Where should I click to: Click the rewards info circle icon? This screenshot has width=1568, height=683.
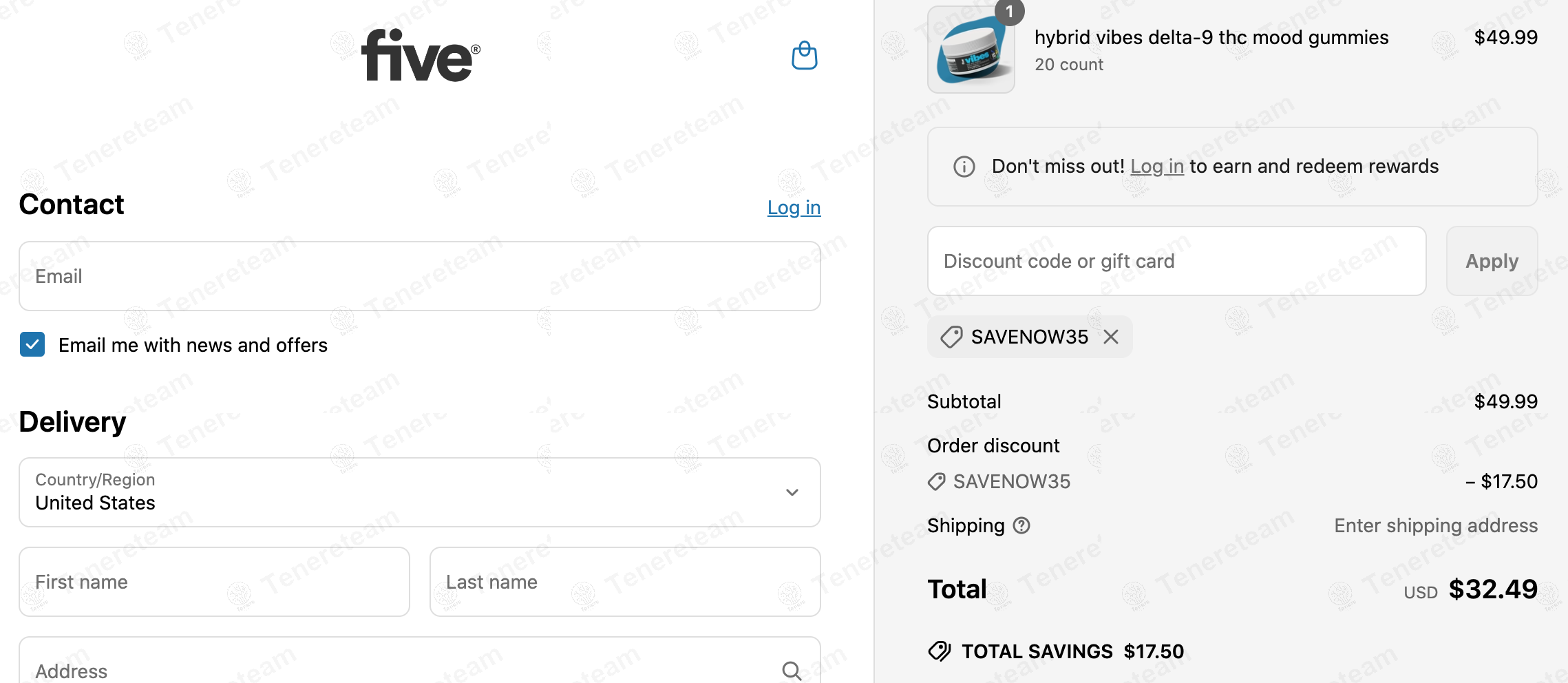coord(964,167)
